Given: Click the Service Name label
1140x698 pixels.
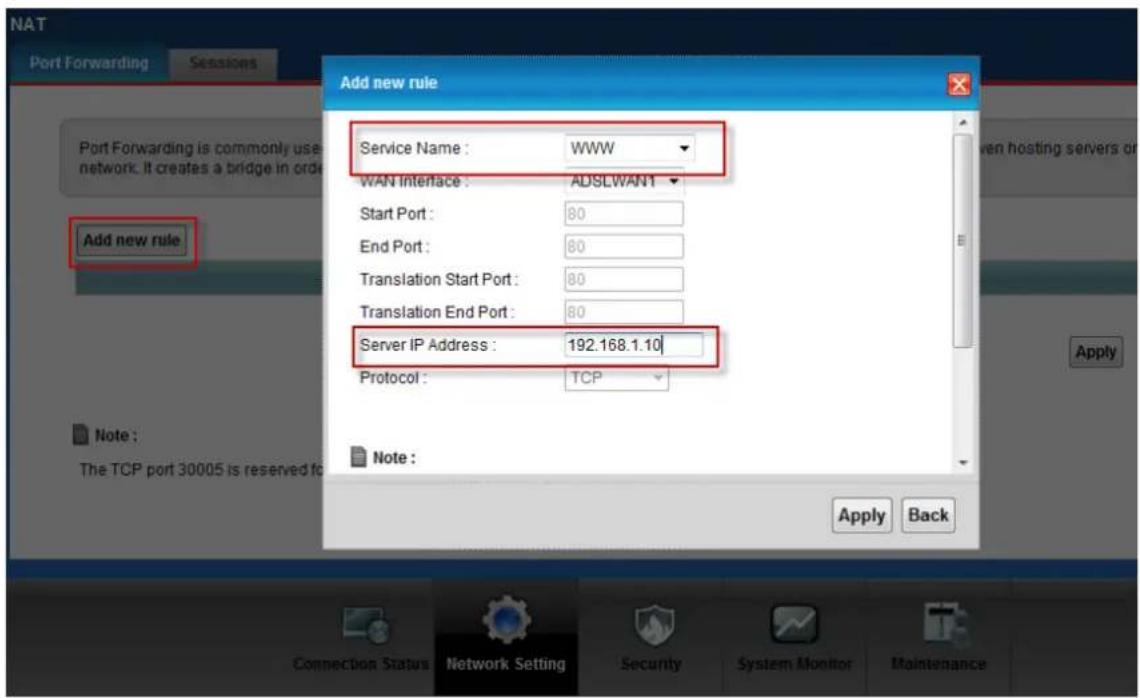Looking at the screenshot, I should [x=414, y=148].
